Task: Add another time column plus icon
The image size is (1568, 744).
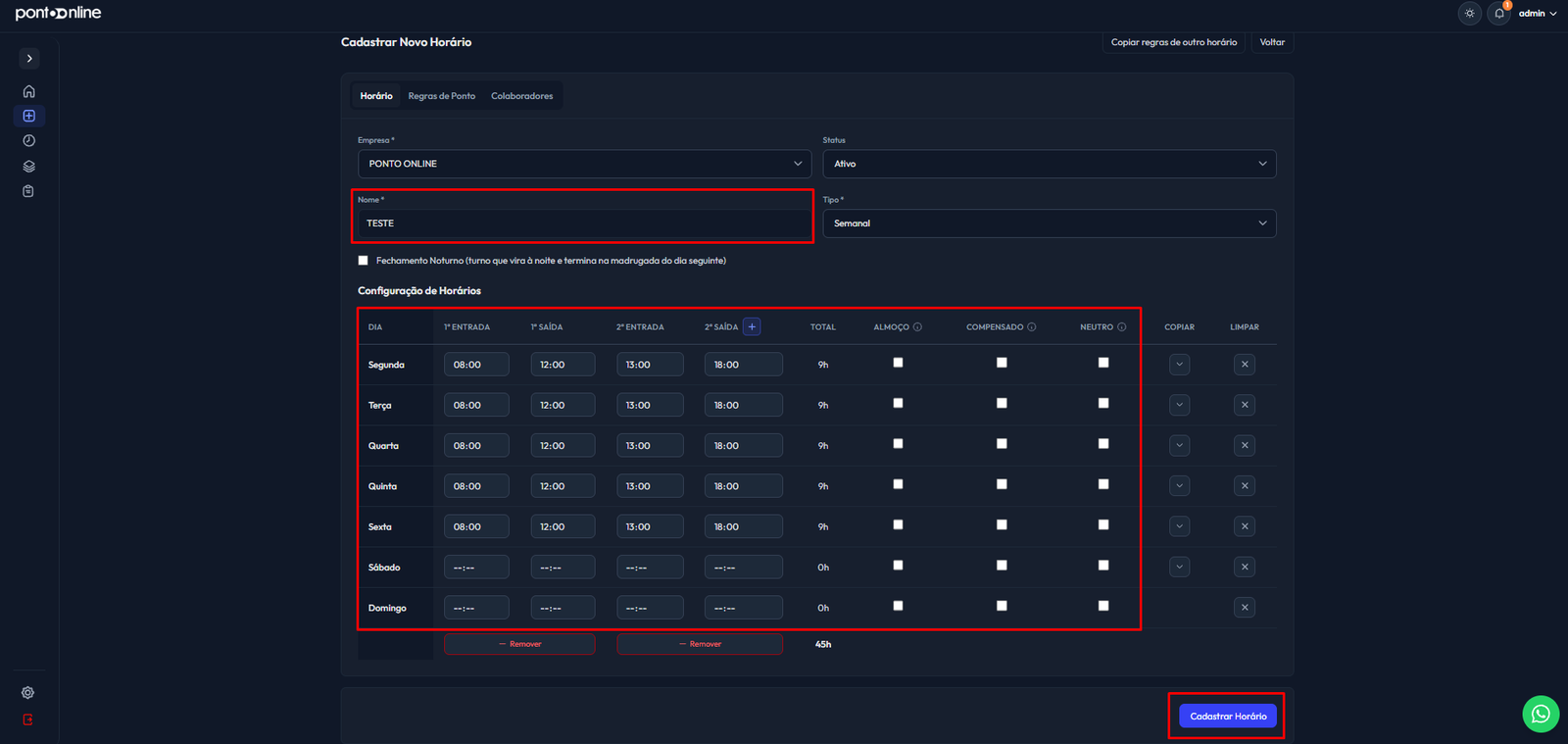Action: [x=752, y=327]
